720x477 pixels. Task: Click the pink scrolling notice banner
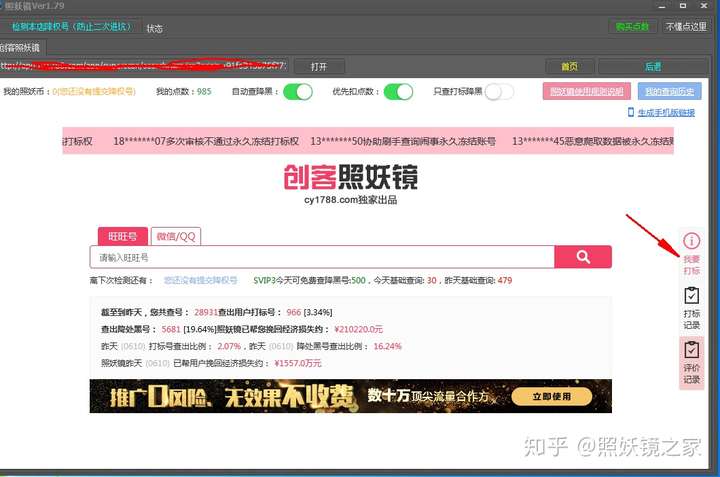[368, 141]
